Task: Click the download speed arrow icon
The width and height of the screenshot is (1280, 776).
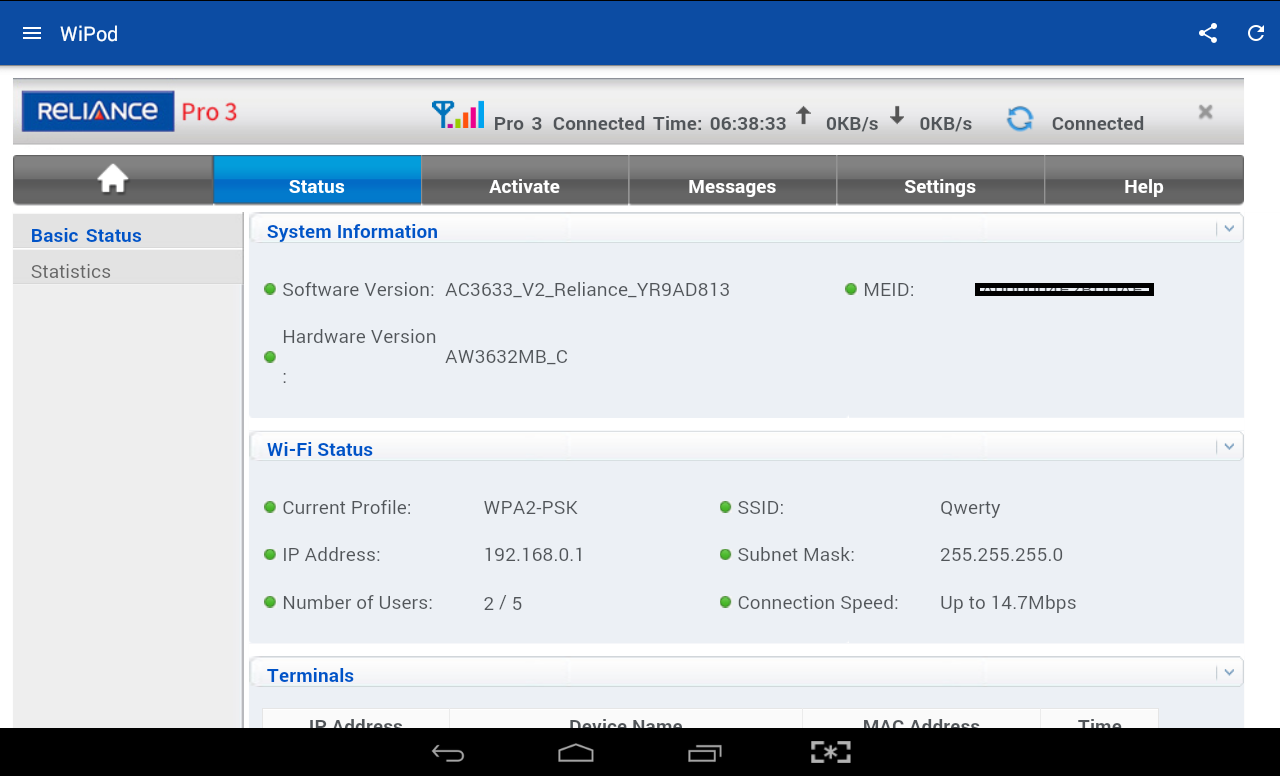Action: (897, 116)
